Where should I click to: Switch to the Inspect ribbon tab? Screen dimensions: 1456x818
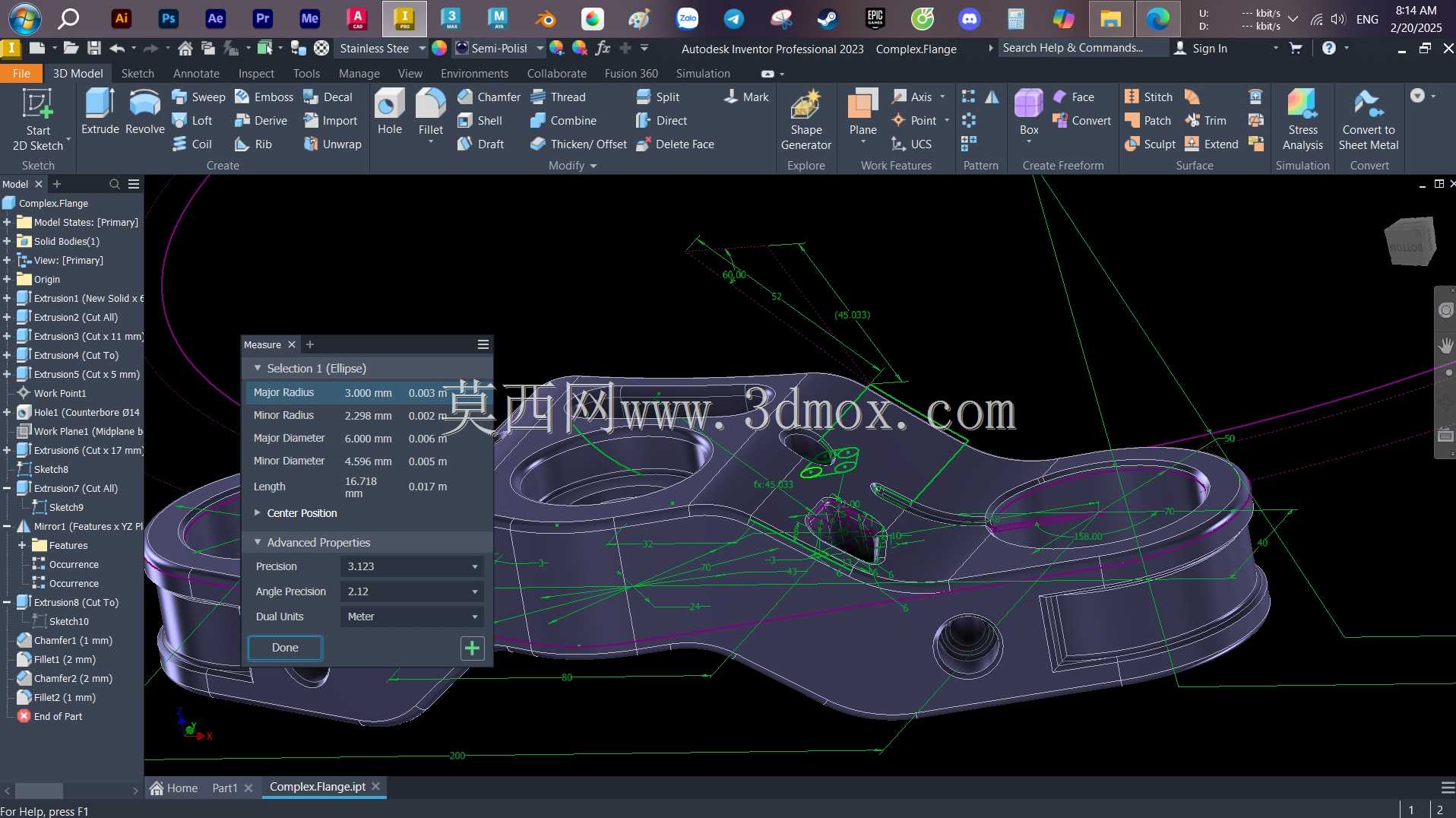click(x=256, y=73)
